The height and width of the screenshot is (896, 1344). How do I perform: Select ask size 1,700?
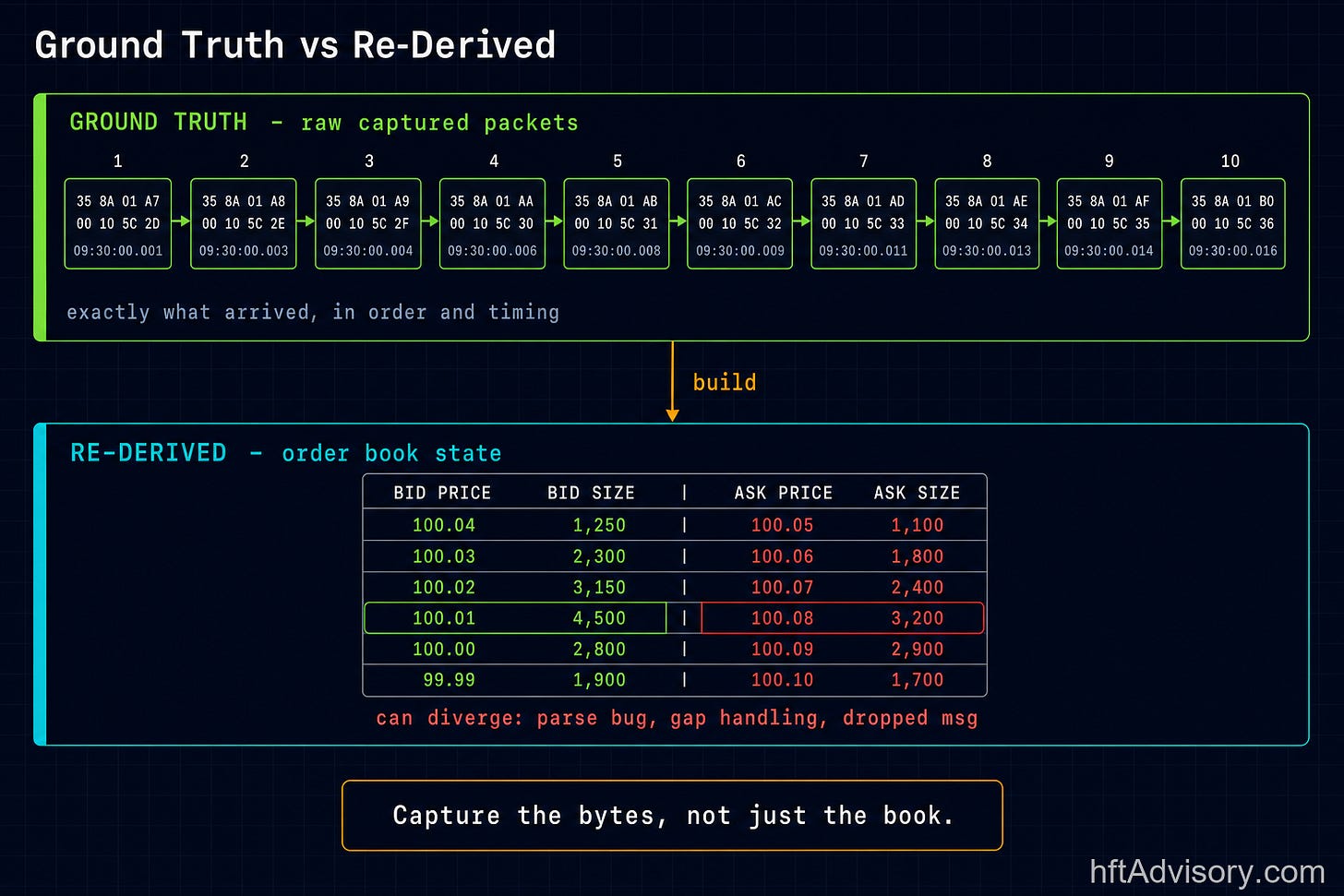tap(918, 680)
